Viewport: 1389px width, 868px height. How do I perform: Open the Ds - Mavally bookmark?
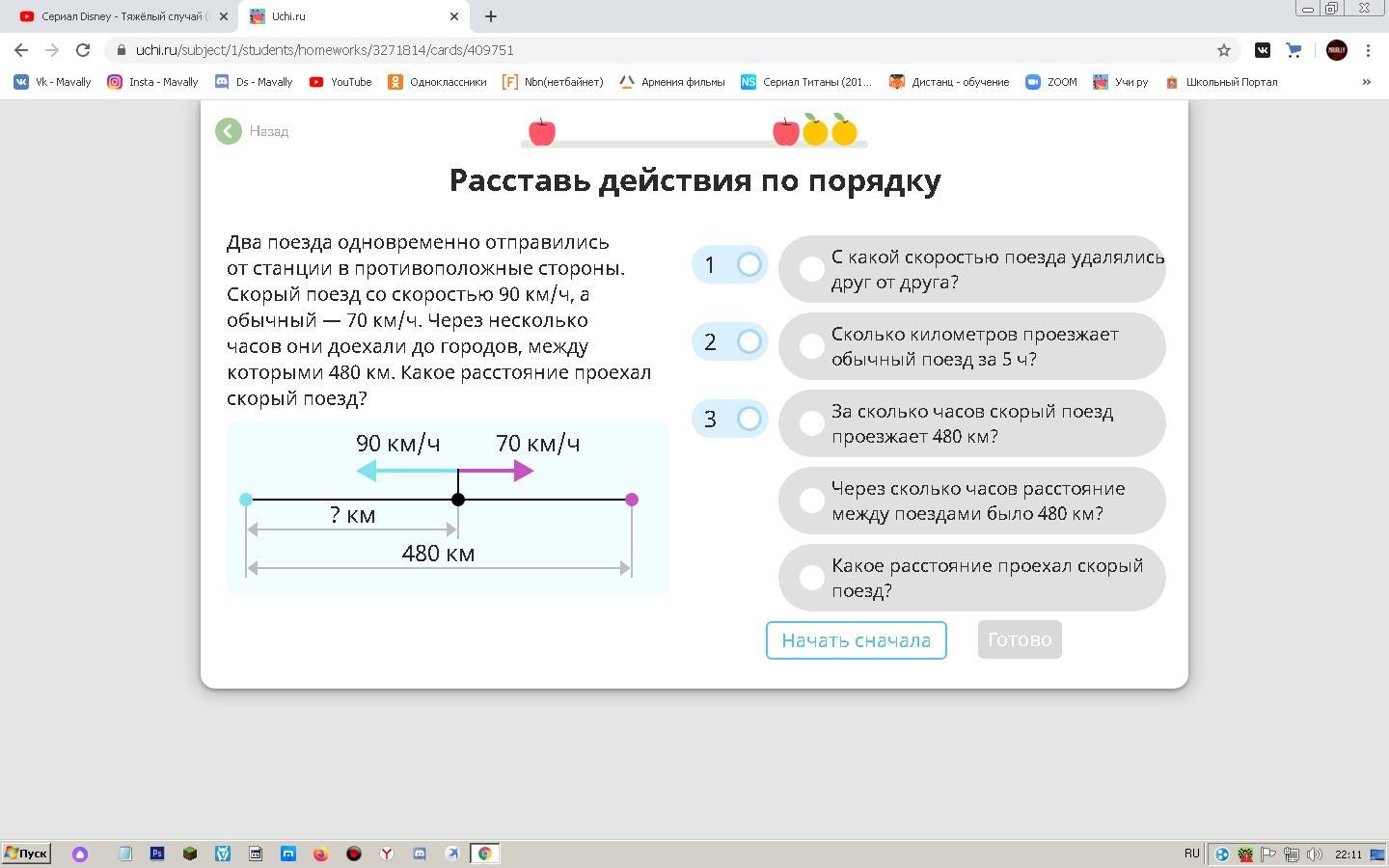click(x=254, y=82)
